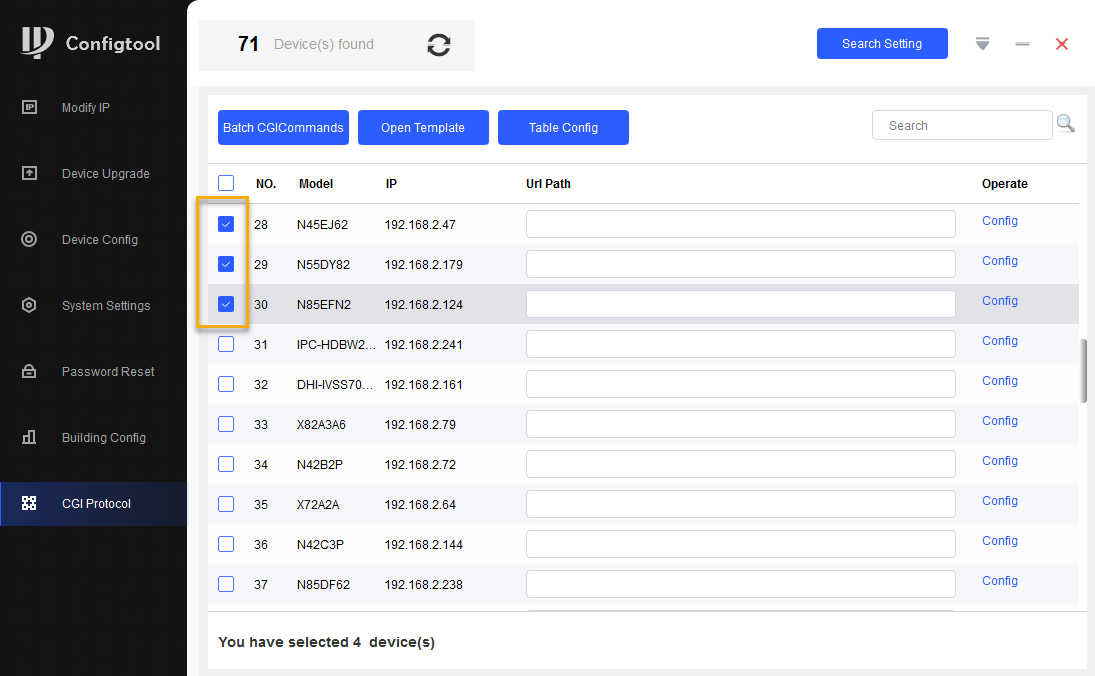Click the Table Config button
Viewport: 1095px width, 676px height.
(563, 128)
